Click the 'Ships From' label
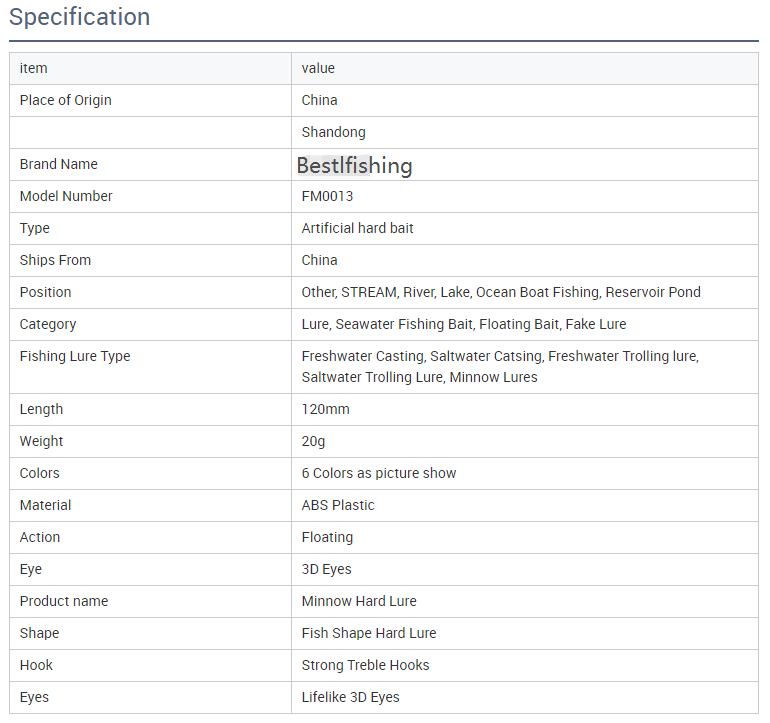770x723 pixels. (55, 260)
